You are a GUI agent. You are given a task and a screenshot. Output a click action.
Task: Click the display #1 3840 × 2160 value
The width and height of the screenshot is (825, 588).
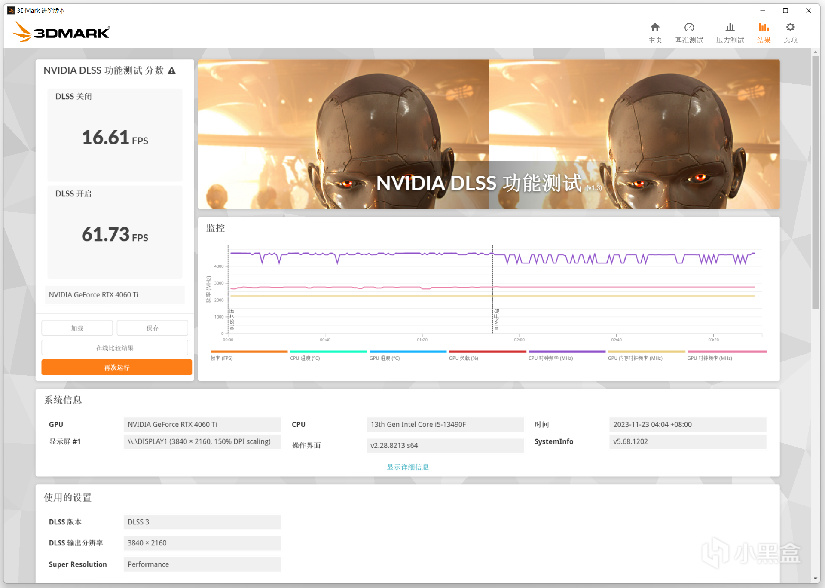pyautogui.click(x=202, y=442)
